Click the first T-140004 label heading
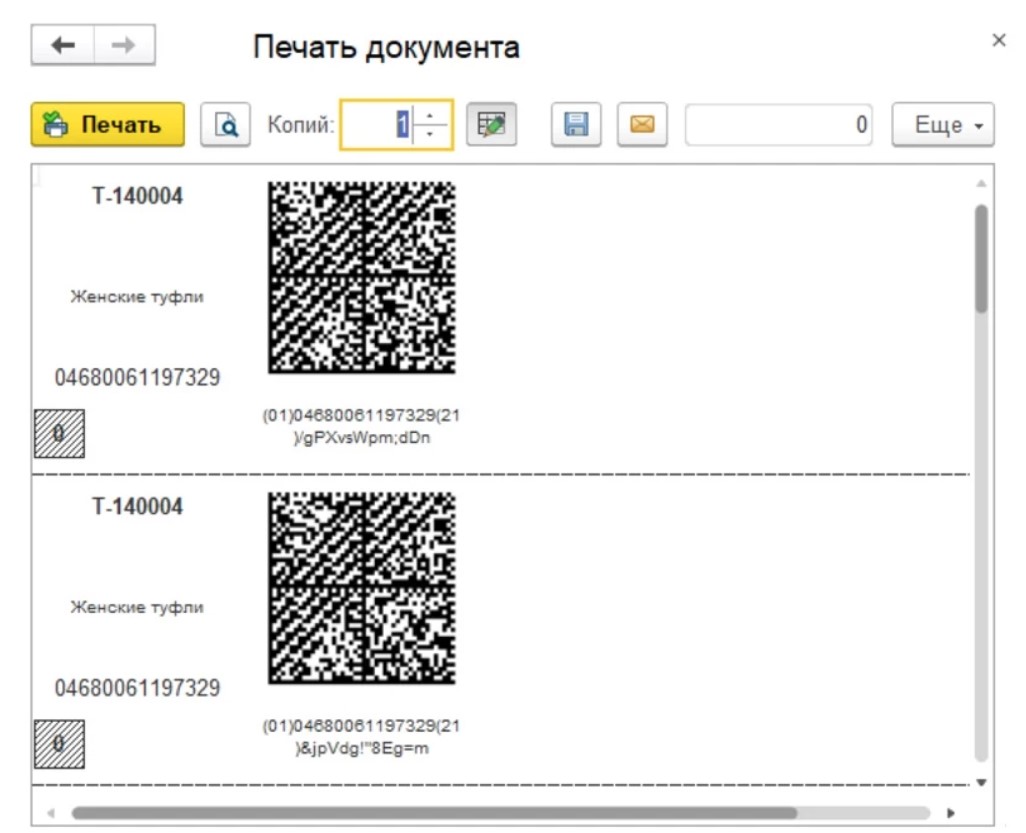This screenshot has height=833, width=1026. tap(138, 196)
